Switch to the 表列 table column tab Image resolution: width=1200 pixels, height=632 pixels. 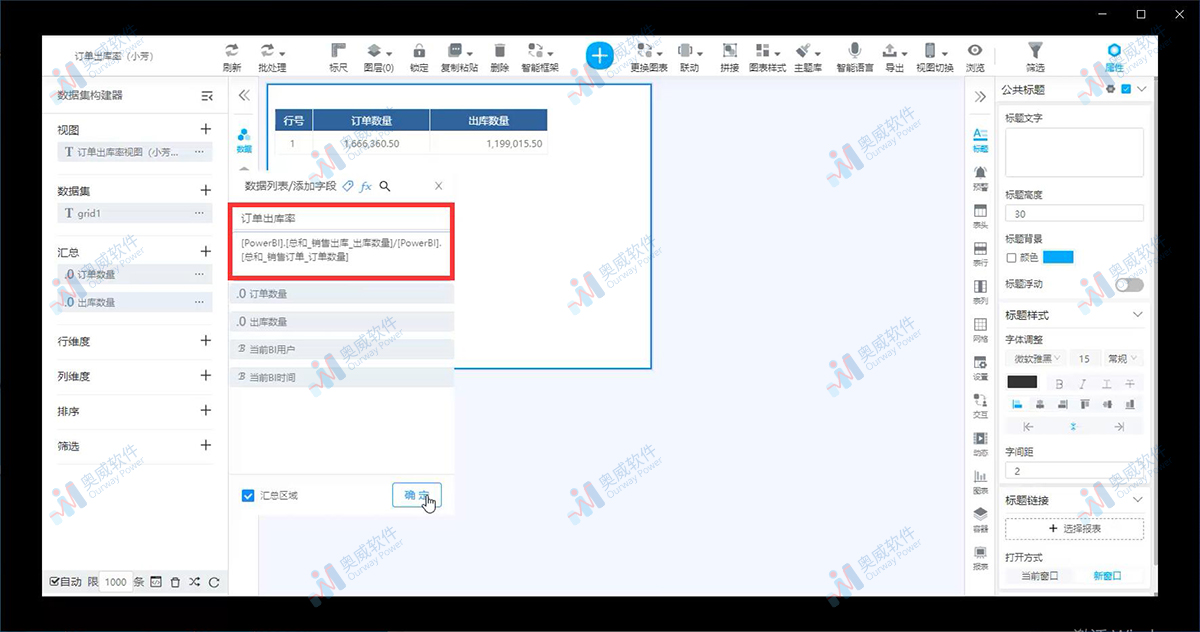coord(980,293)
